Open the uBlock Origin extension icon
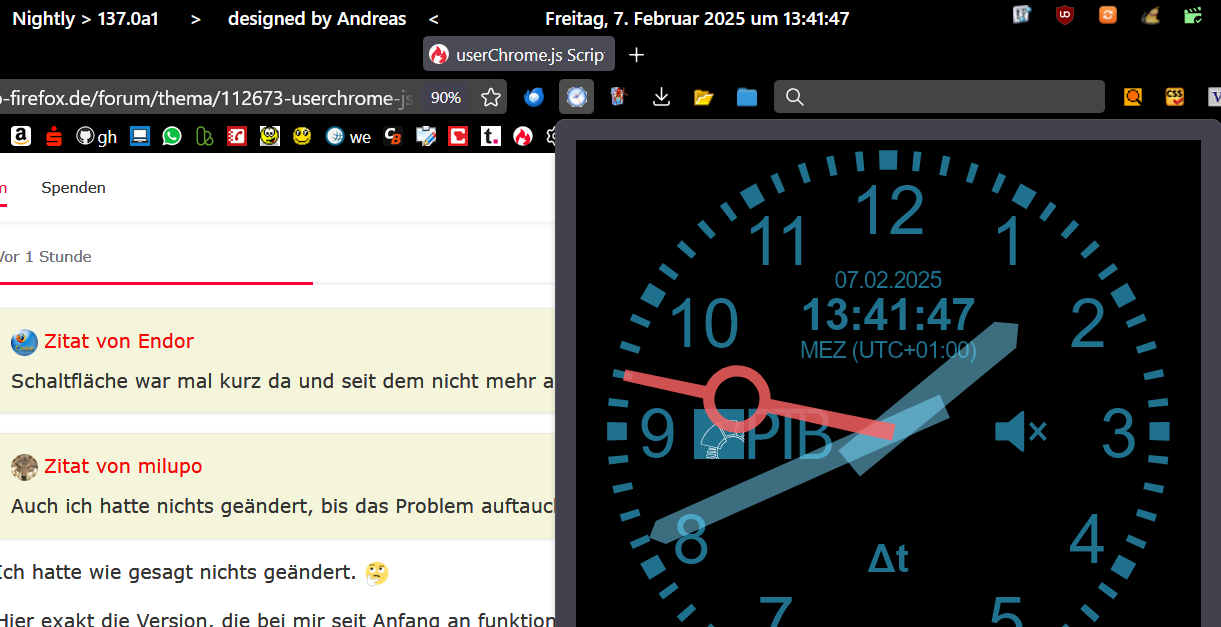The image size is (1221, 627). click(x=1065, y=15)
